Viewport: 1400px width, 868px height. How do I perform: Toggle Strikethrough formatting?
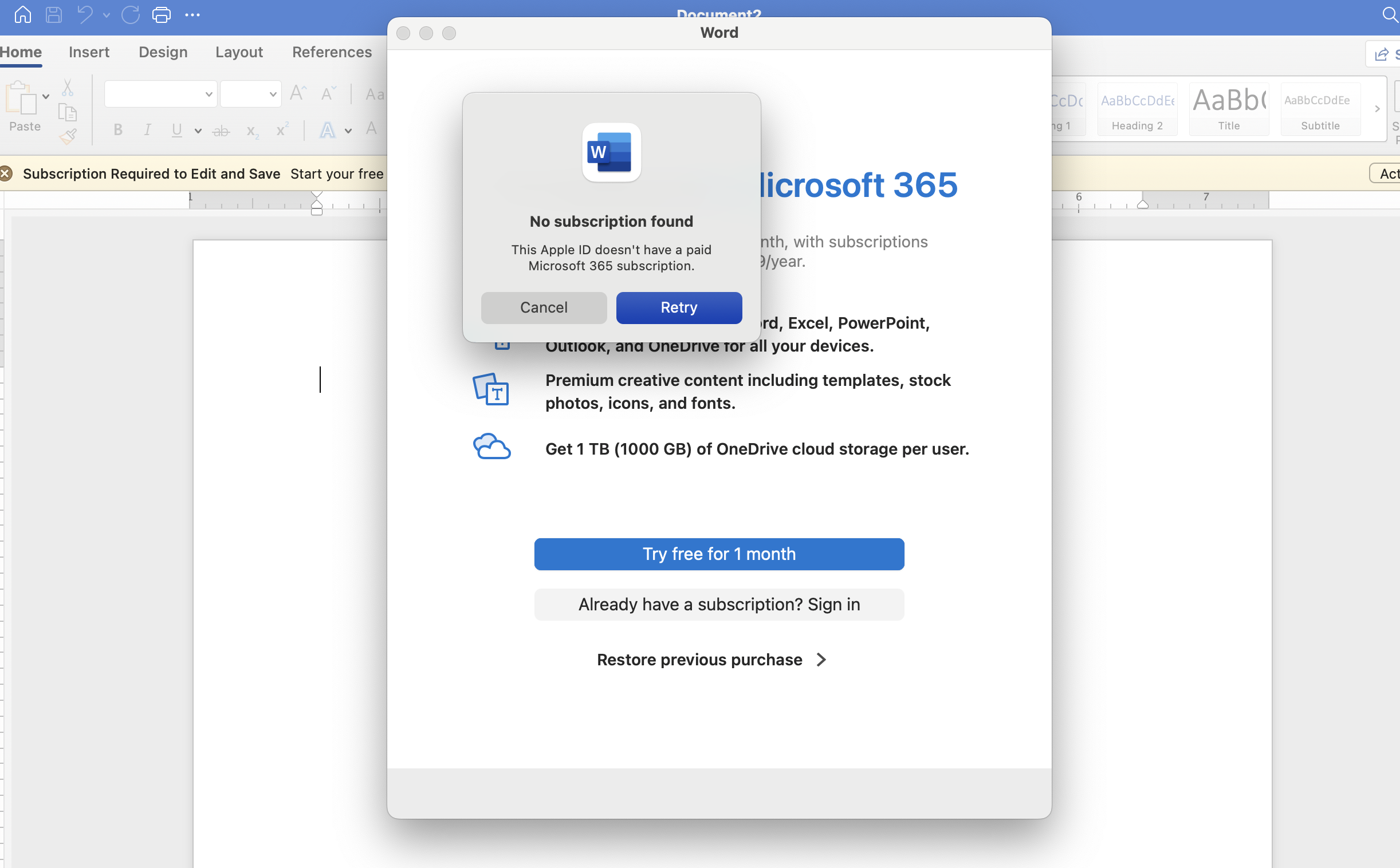(221, 132)
